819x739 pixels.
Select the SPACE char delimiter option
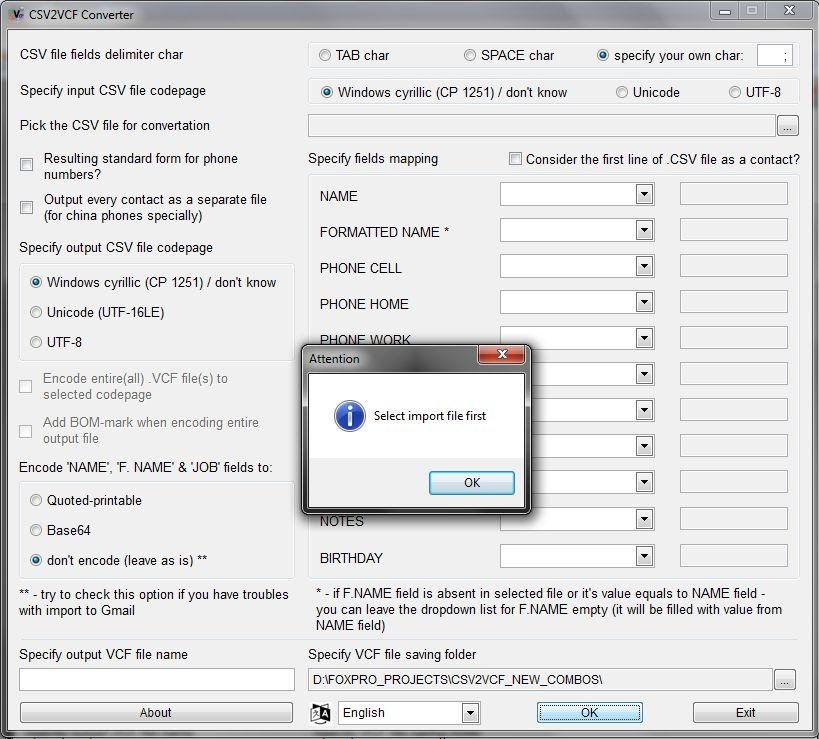(x=469, y=55)
